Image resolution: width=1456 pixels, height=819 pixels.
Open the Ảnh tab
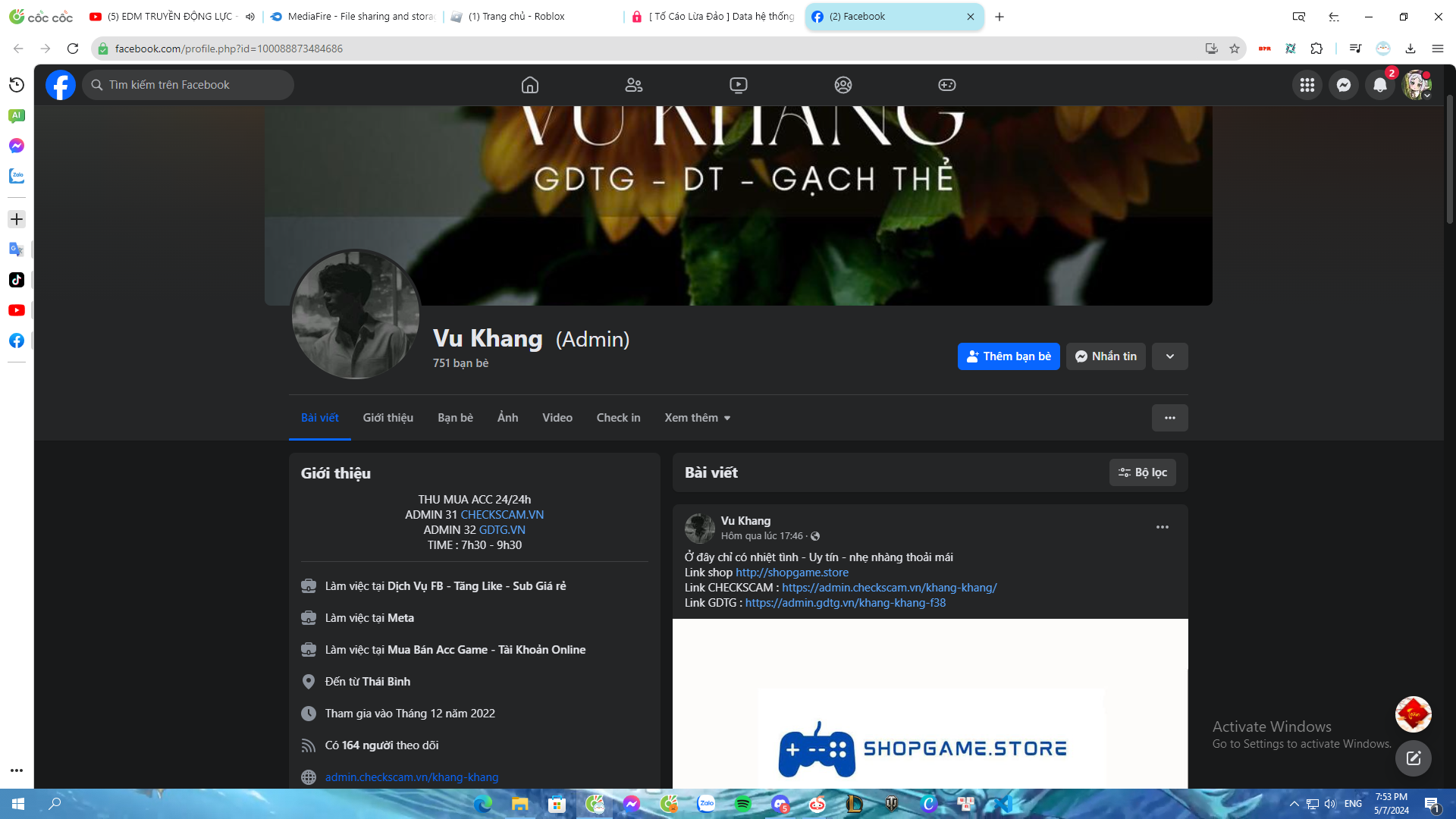pos(508,418)
